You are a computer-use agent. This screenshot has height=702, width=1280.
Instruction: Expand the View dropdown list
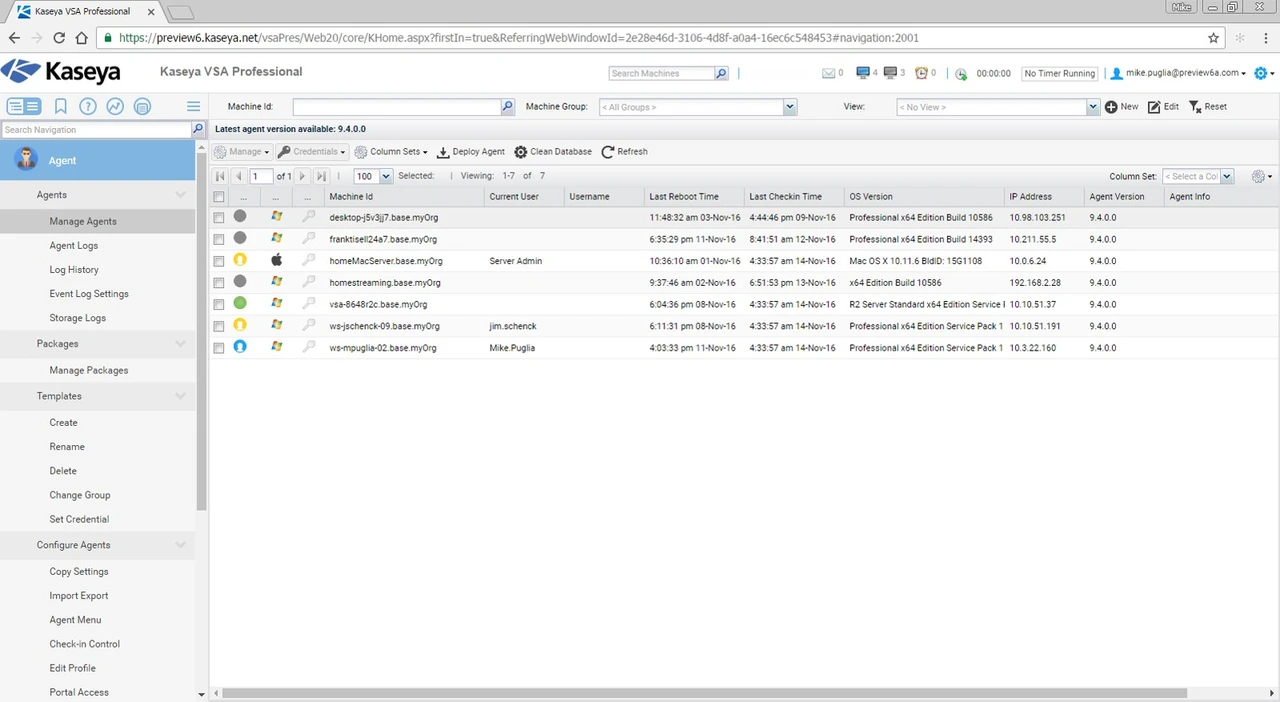tap(1092, 107)
